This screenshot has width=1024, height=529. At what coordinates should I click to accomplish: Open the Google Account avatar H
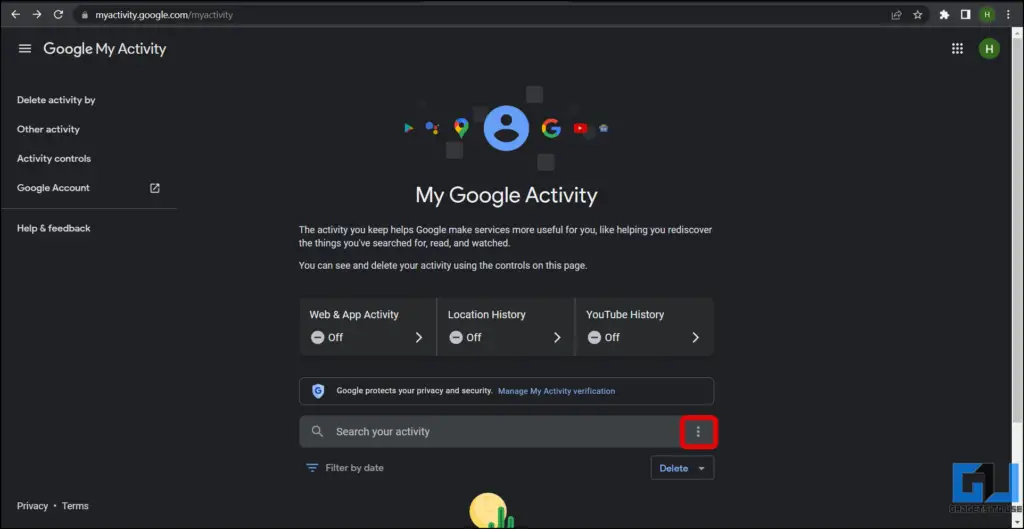(989, 48)
